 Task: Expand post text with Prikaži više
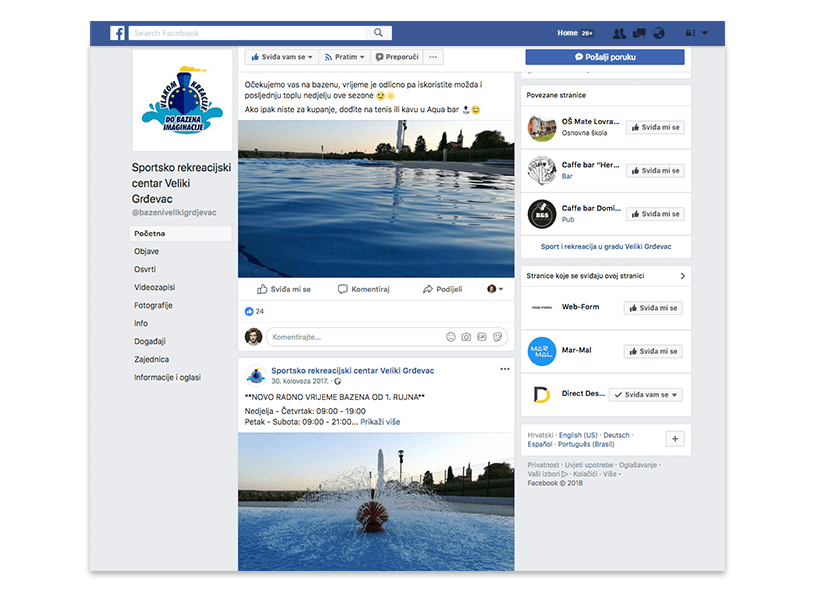[380, 422]
